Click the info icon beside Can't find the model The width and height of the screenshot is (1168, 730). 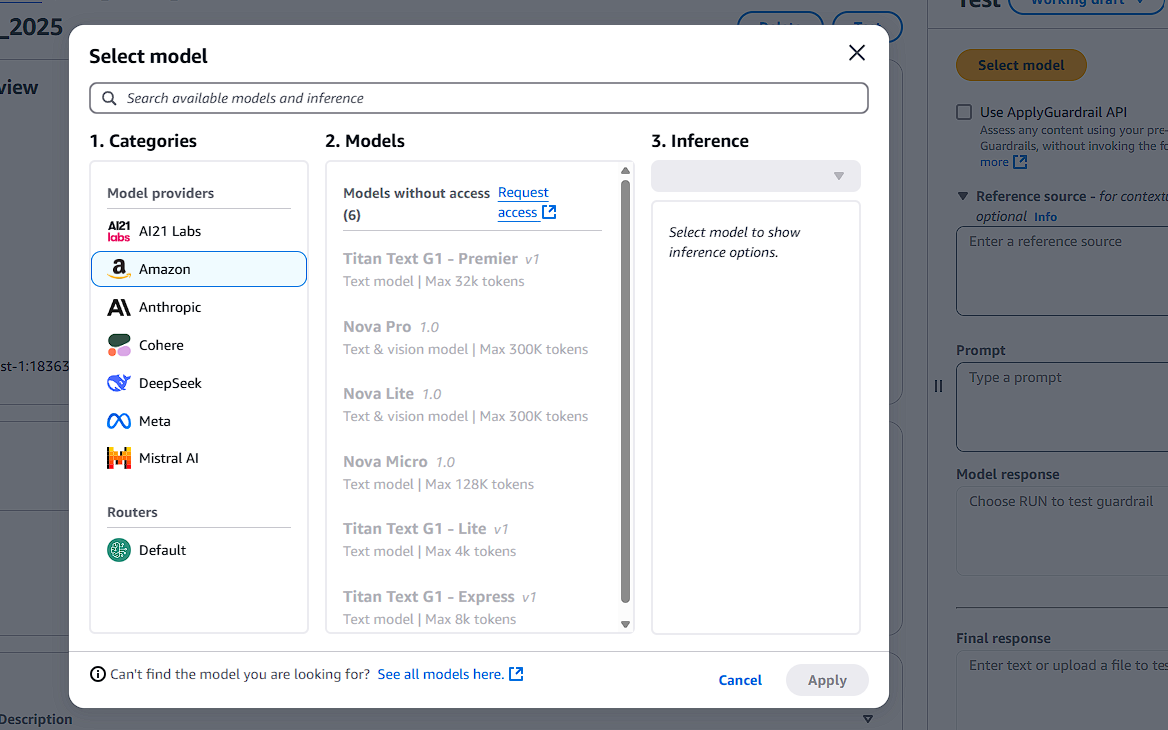pos(98,674)
